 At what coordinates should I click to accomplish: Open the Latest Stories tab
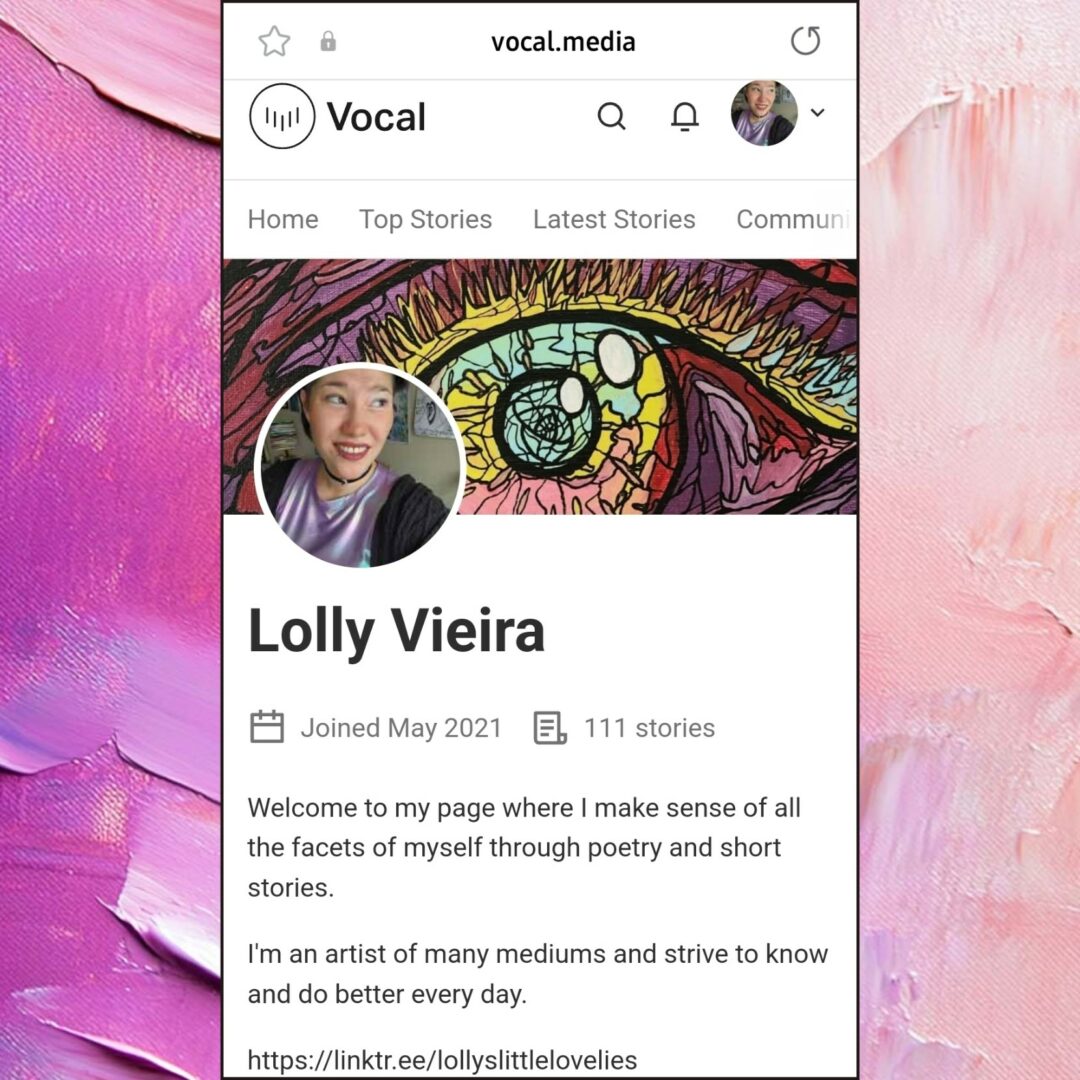pyautogui.click(x=614, y=219)
